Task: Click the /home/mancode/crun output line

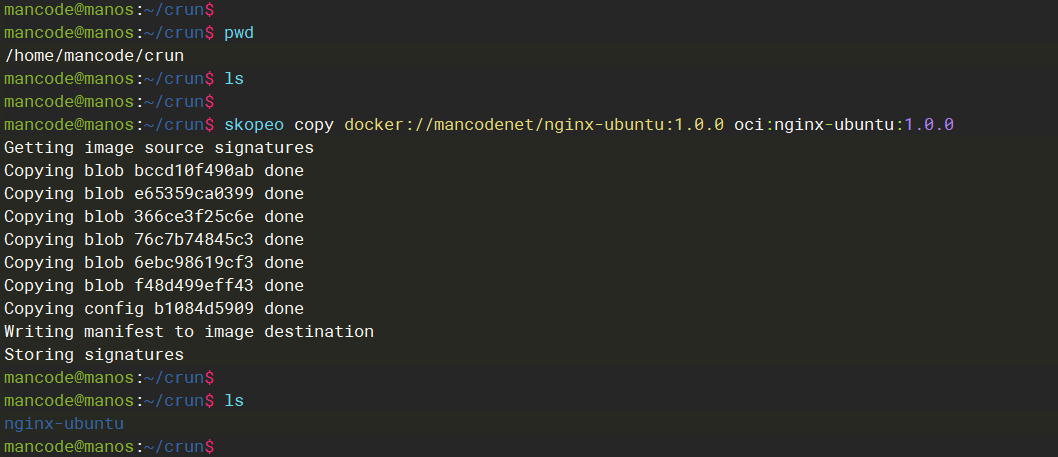Action: coord(94,56)
